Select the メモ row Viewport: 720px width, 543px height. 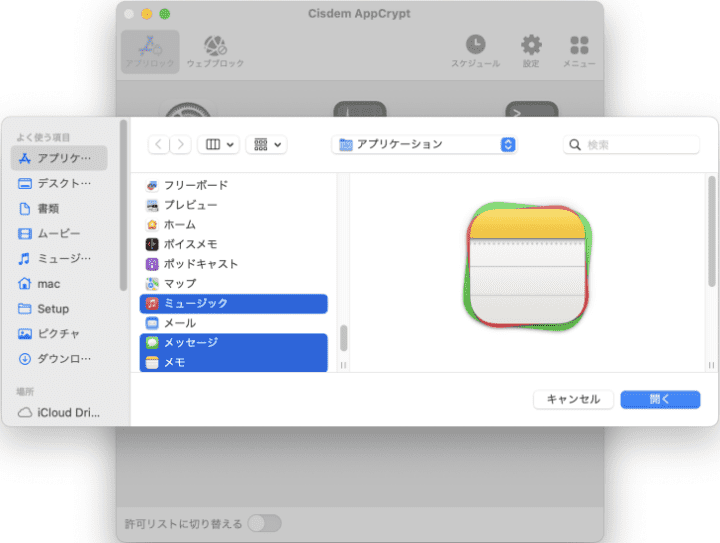[233, 362]
